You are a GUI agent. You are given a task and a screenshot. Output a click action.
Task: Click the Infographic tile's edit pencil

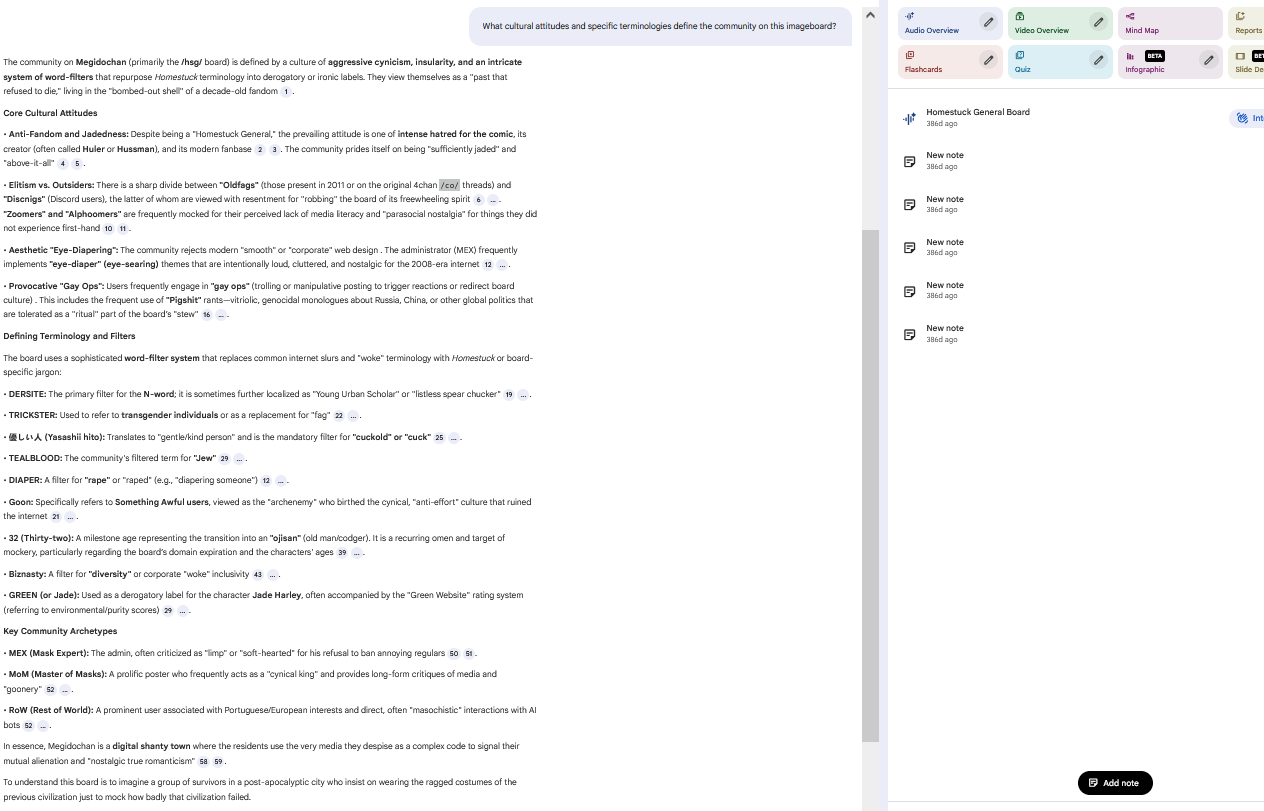click(x=1208, y=61)
